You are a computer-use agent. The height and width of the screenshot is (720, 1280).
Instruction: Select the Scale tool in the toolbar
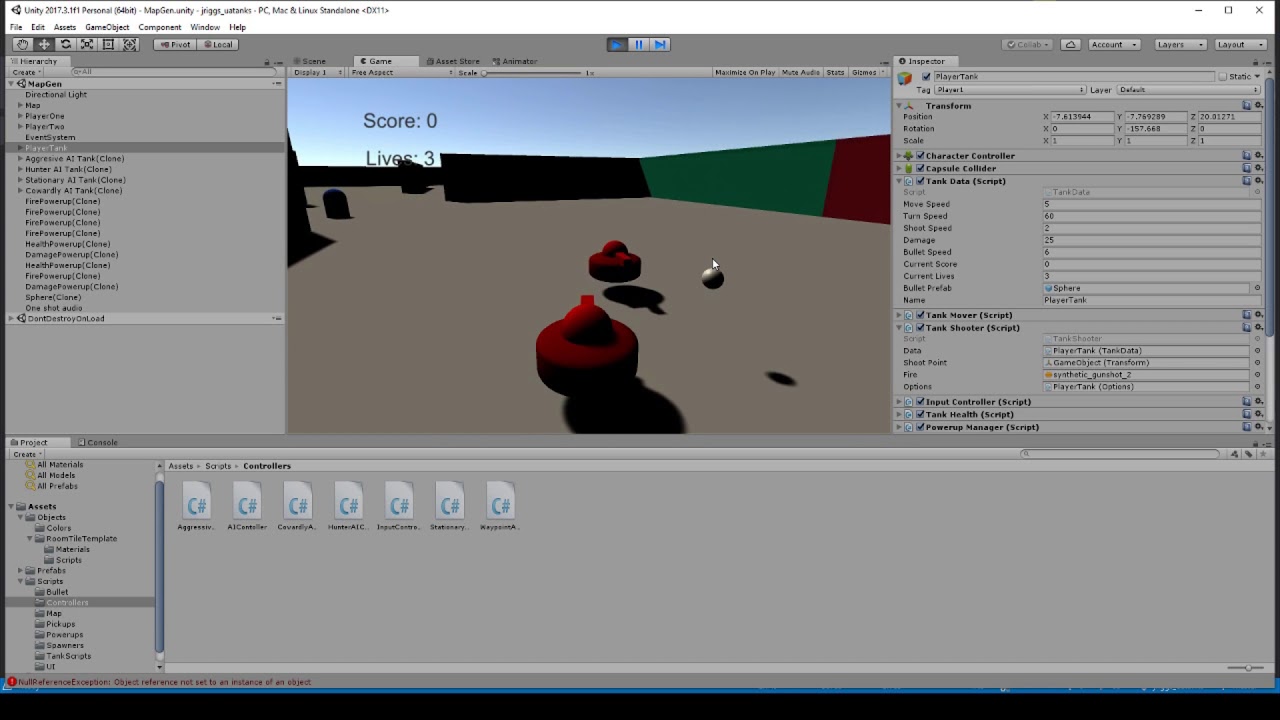(x=87, y=44)
